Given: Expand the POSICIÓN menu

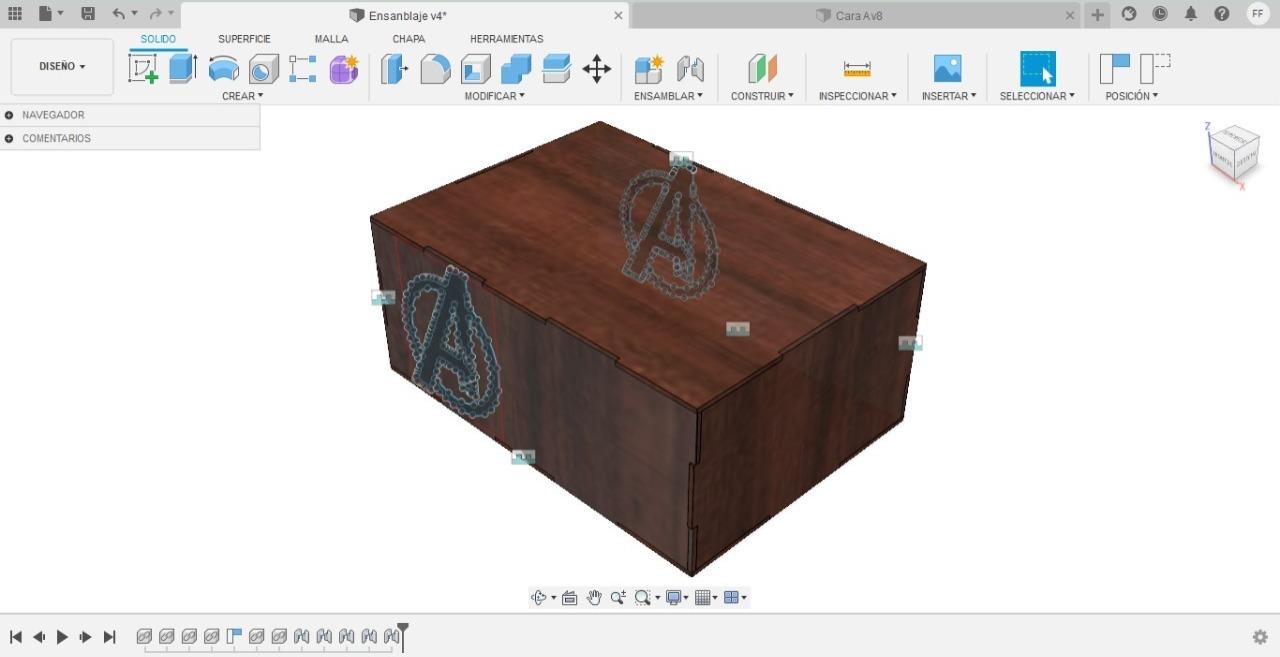Looking at the screenshot, I should point(1131,96).
